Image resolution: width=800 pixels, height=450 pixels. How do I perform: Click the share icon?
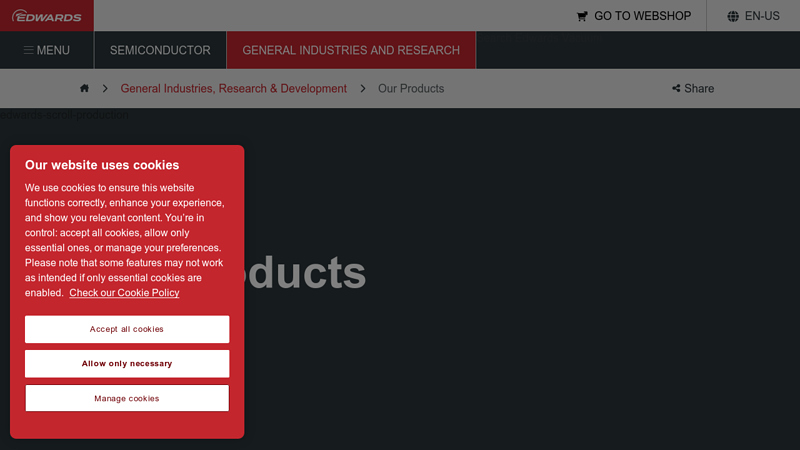click(676, 88)
